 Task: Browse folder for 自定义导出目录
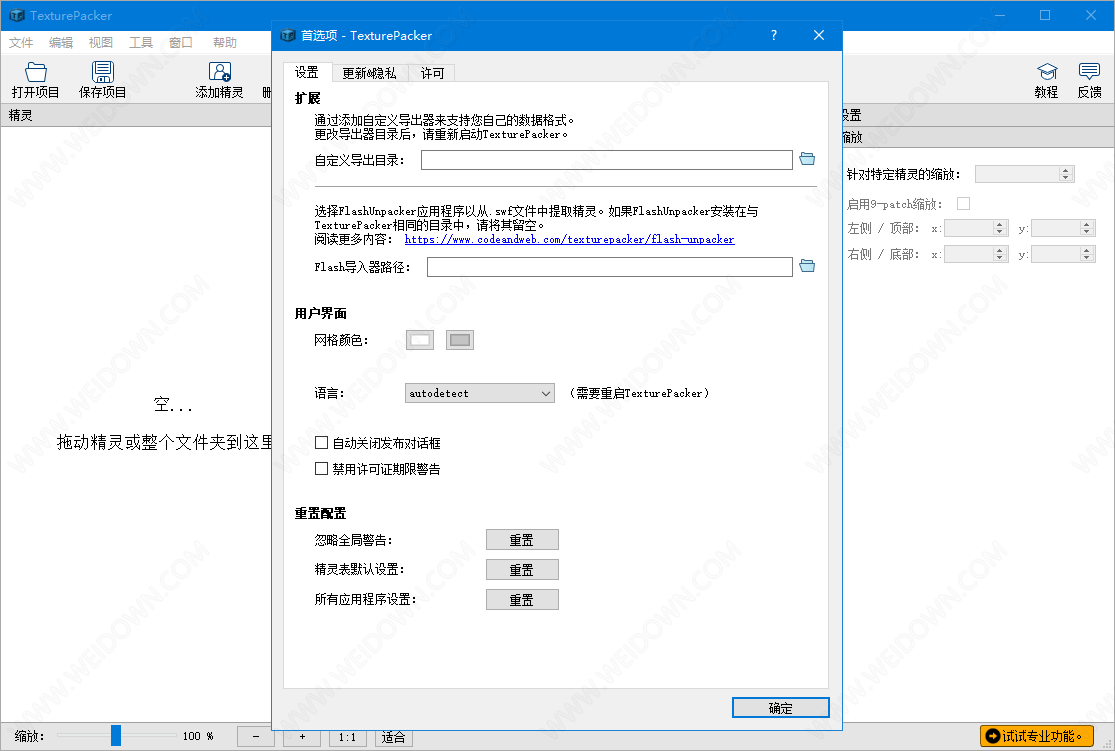pos(807,159)
